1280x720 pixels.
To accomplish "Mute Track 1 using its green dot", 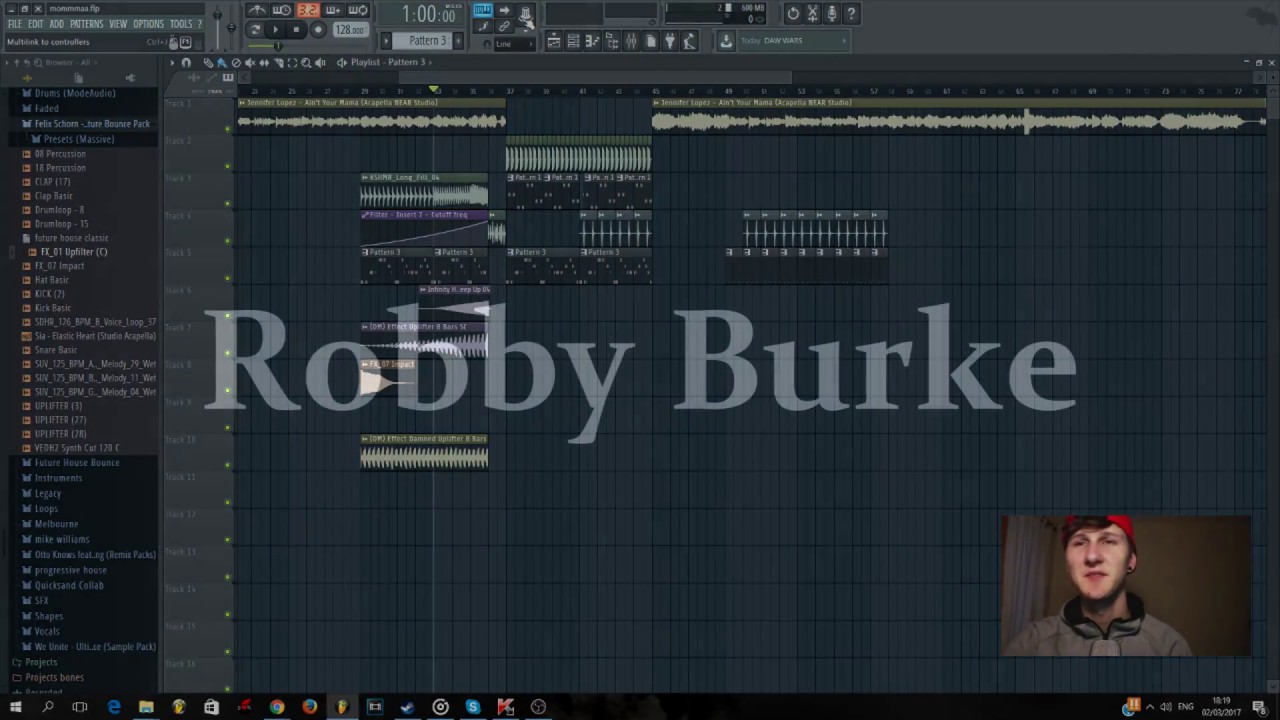I will pyautogui.click(x=228, y=127).
